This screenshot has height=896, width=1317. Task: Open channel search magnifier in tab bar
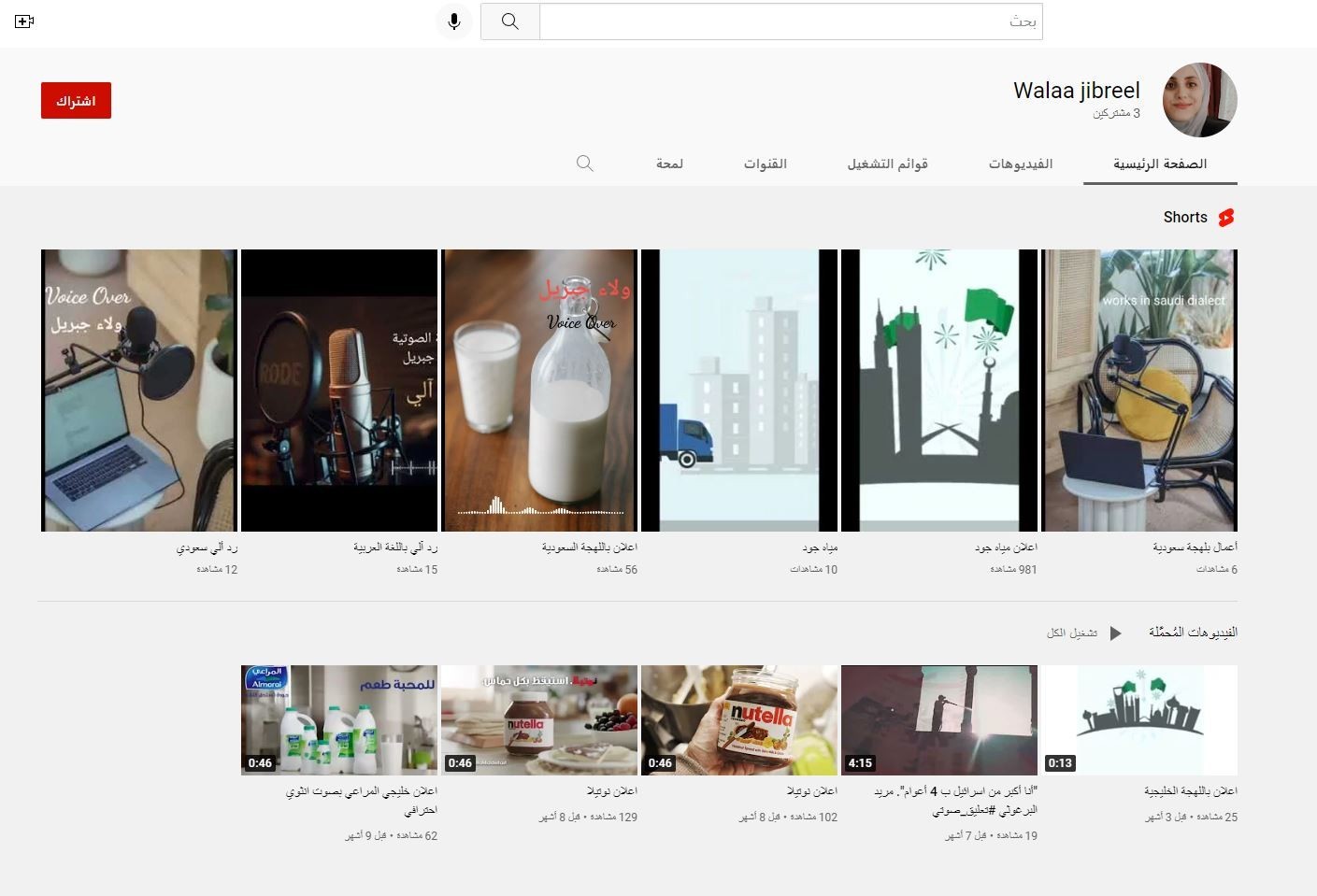pyautogui.click(x=585, y=164)
